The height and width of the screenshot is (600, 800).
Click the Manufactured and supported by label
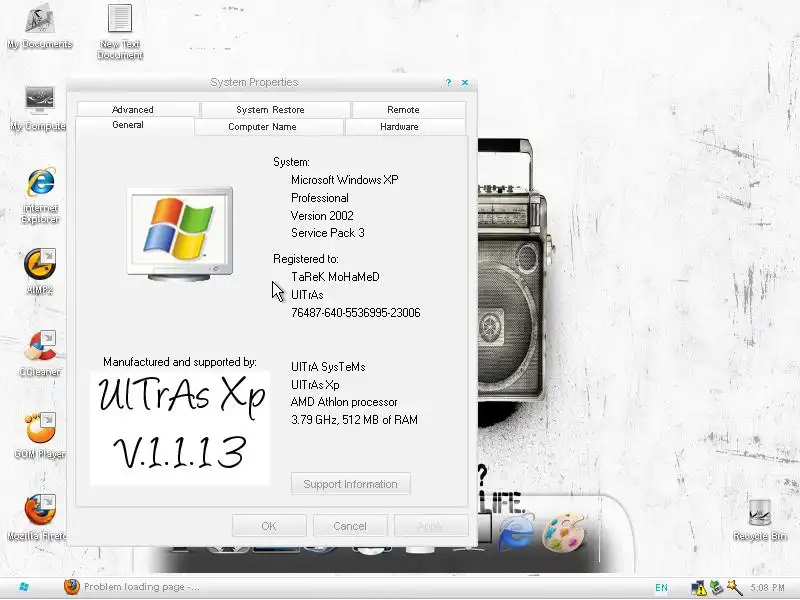(180, 362)
